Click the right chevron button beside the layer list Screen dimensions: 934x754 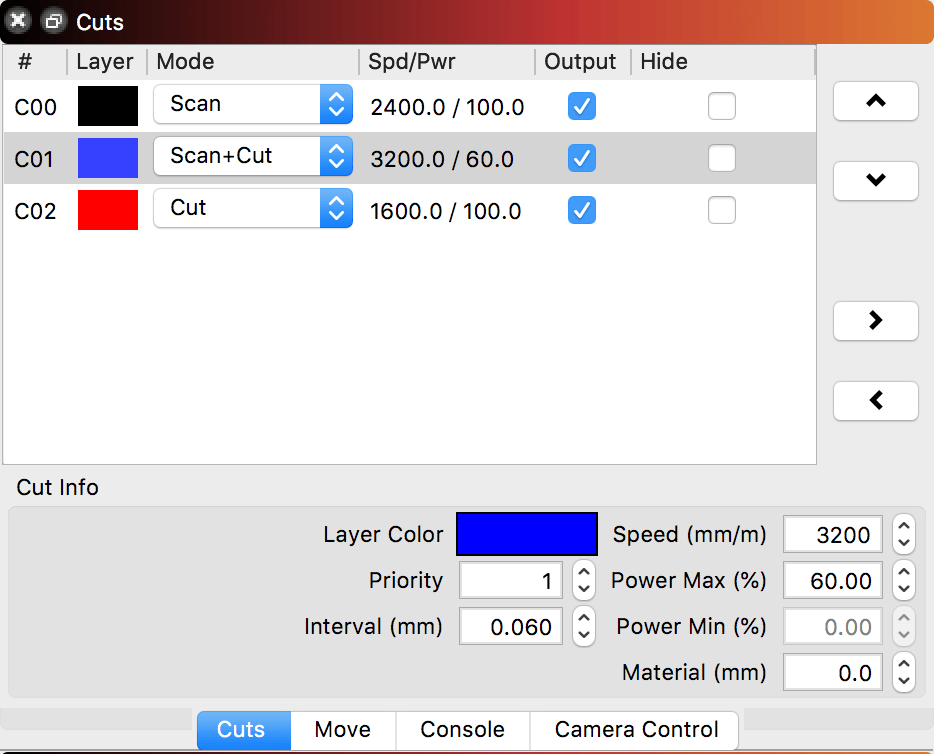point(875,321)
